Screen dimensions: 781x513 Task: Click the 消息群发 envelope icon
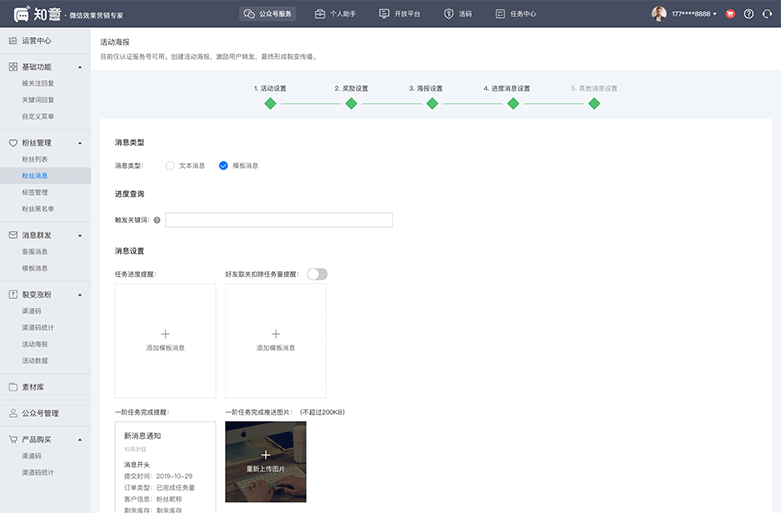point(13,235)
